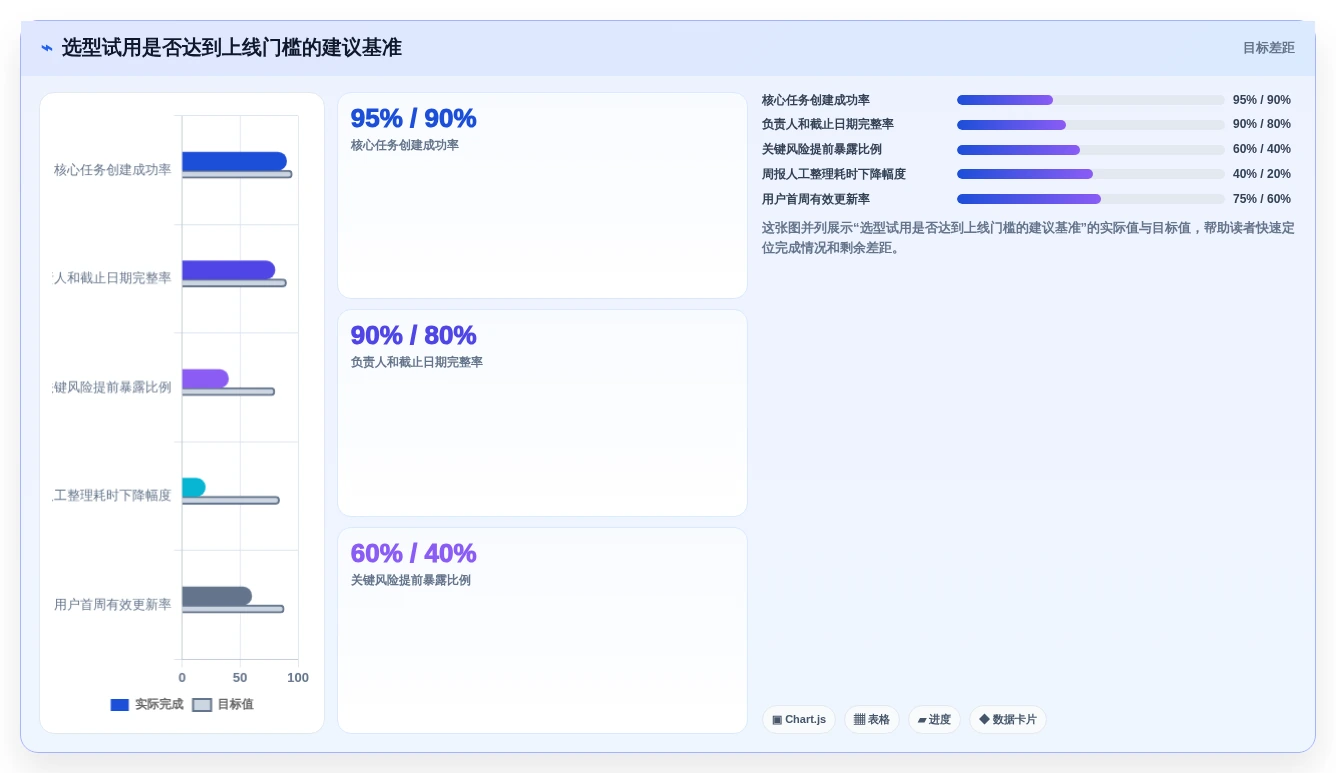Click the indigo 负责人和截止日期完整率 actual bar
The height and width of the screenshot is (773, 1336).
(228, 270)
